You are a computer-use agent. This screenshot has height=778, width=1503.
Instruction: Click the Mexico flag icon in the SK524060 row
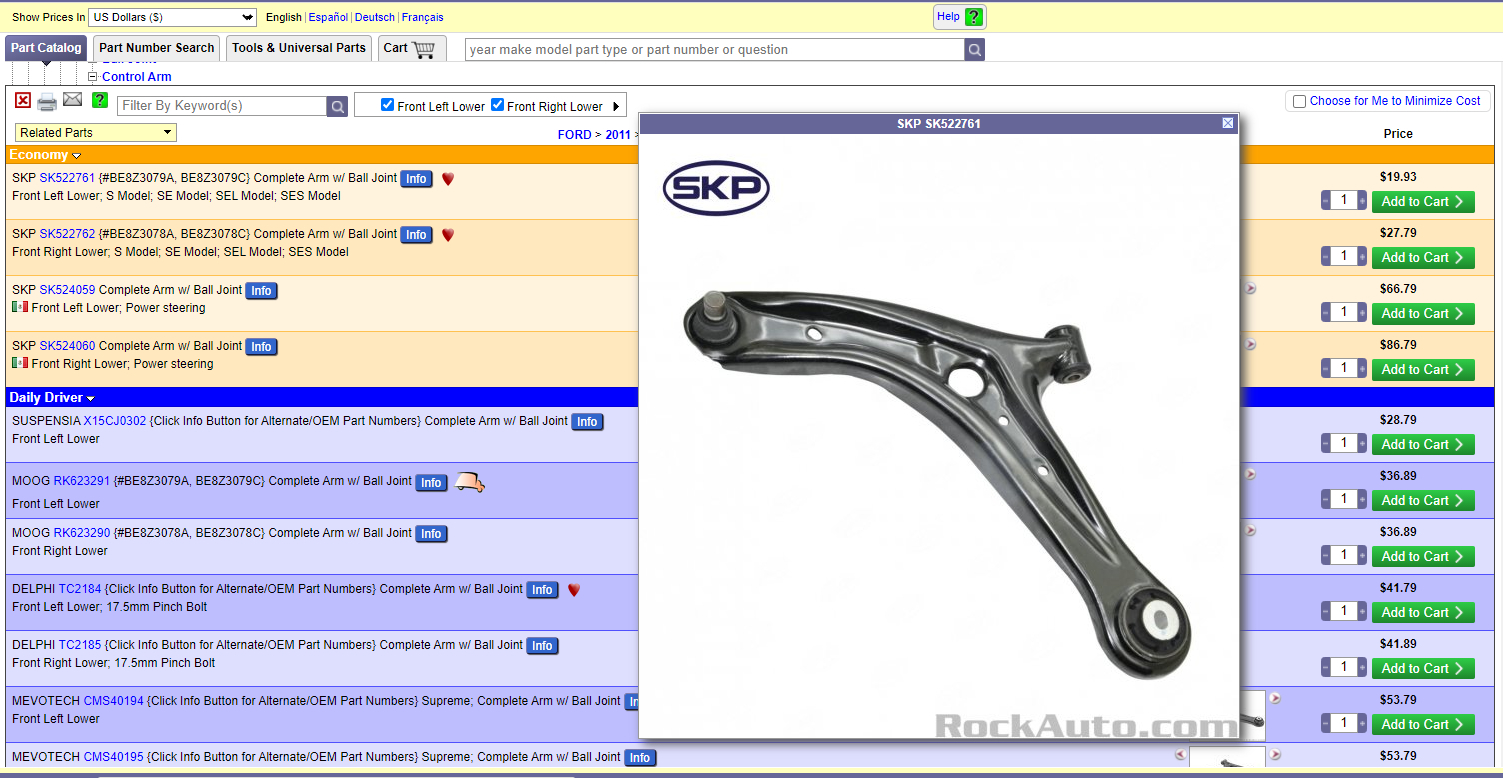20,363
